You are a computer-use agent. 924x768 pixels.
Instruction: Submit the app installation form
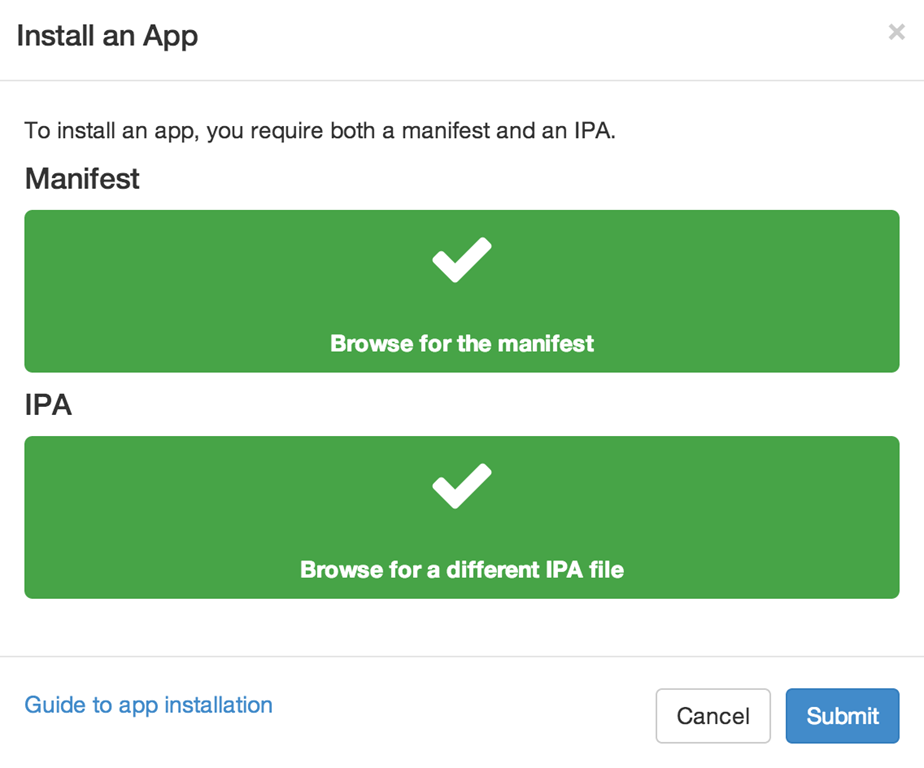tap(842, 716)
